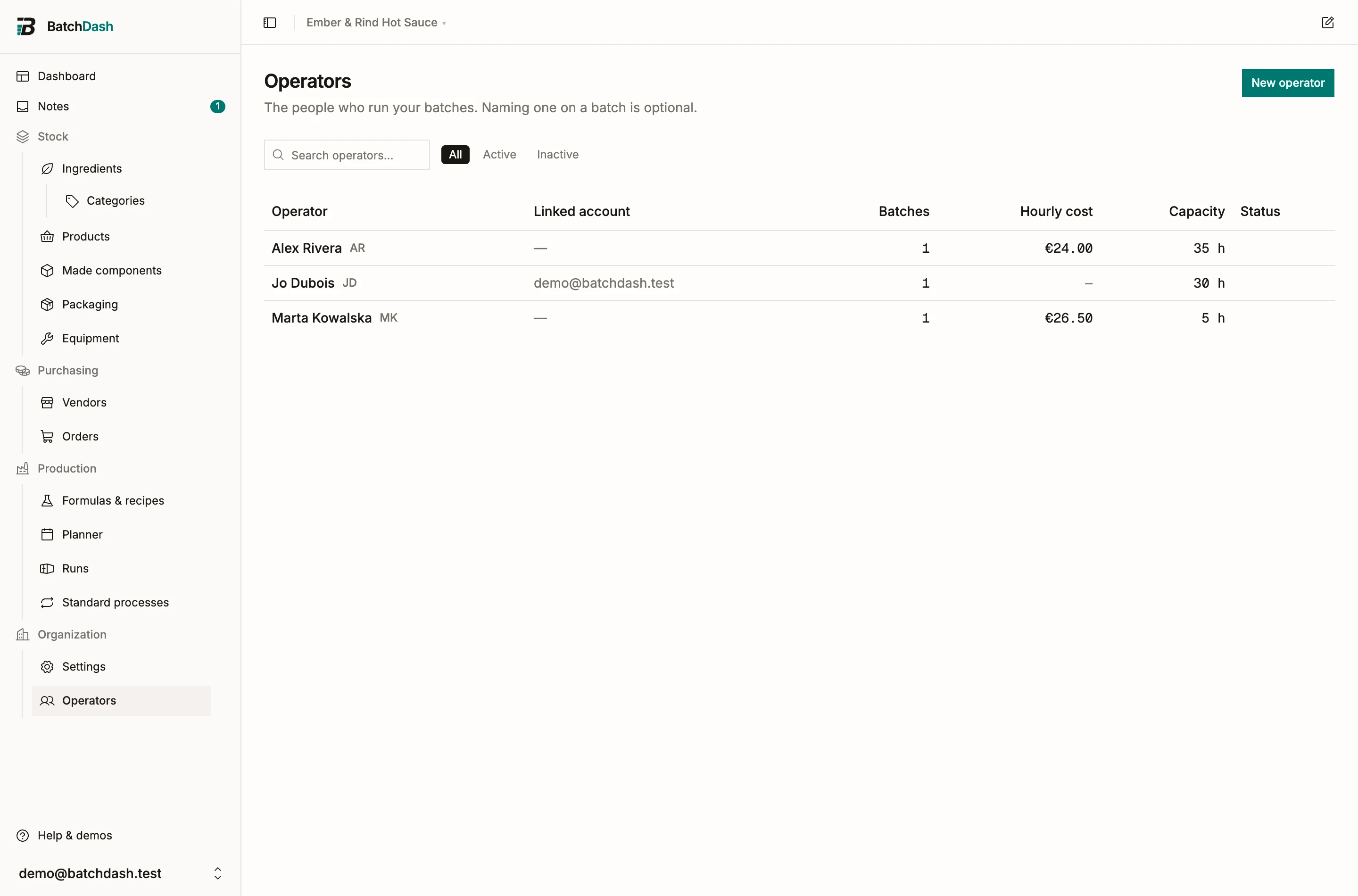Viewport: 1358px width, 896px height.
Task: Open Ember & Rind Hot Sauce dropdown
Action: coord(376,22)
